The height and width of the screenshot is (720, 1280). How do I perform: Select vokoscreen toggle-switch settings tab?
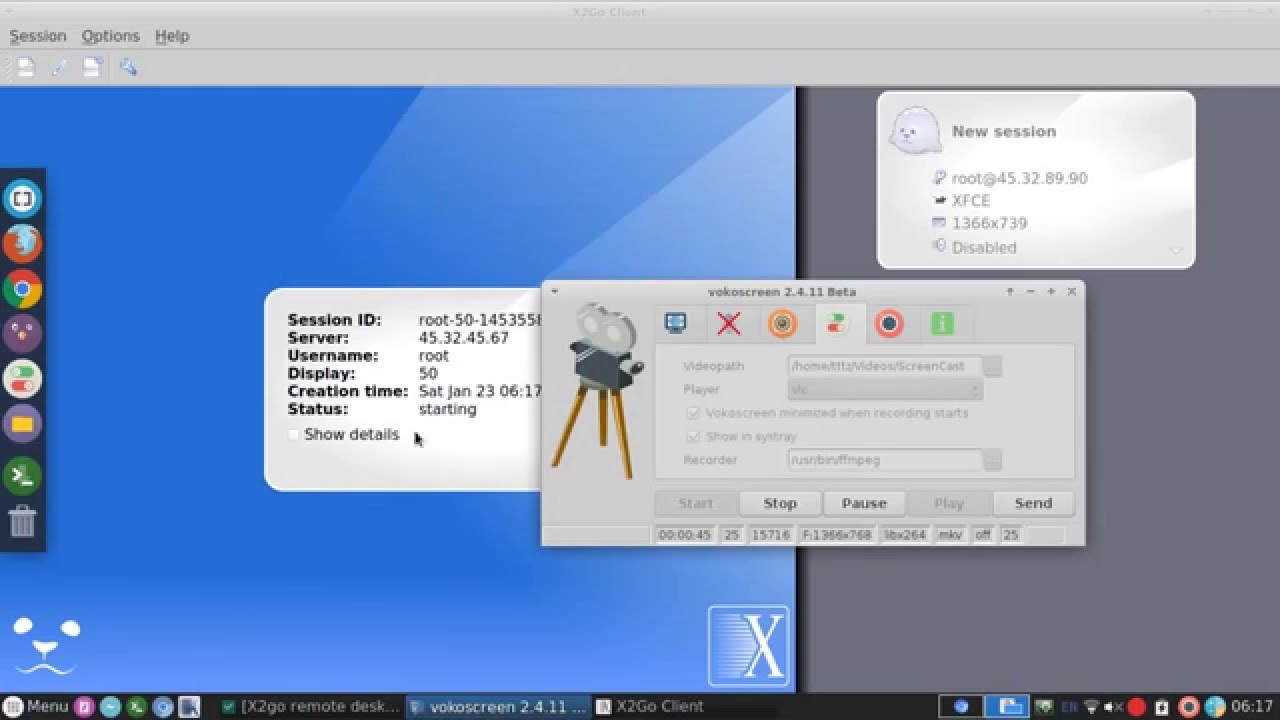click(x=836, y=324)
